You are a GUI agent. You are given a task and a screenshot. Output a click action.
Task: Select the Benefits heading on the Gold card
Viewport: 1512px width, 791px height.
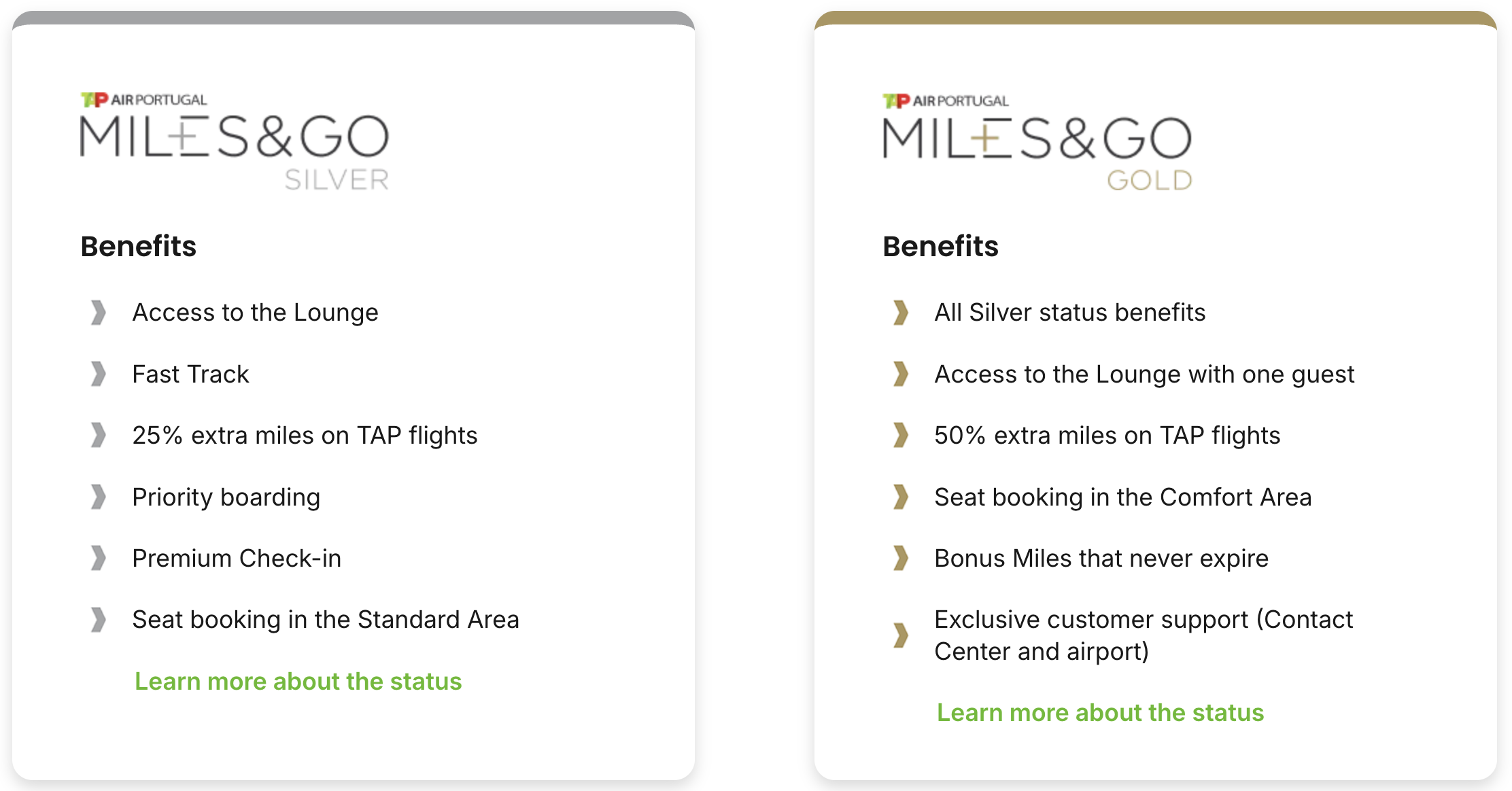point(940,247)
